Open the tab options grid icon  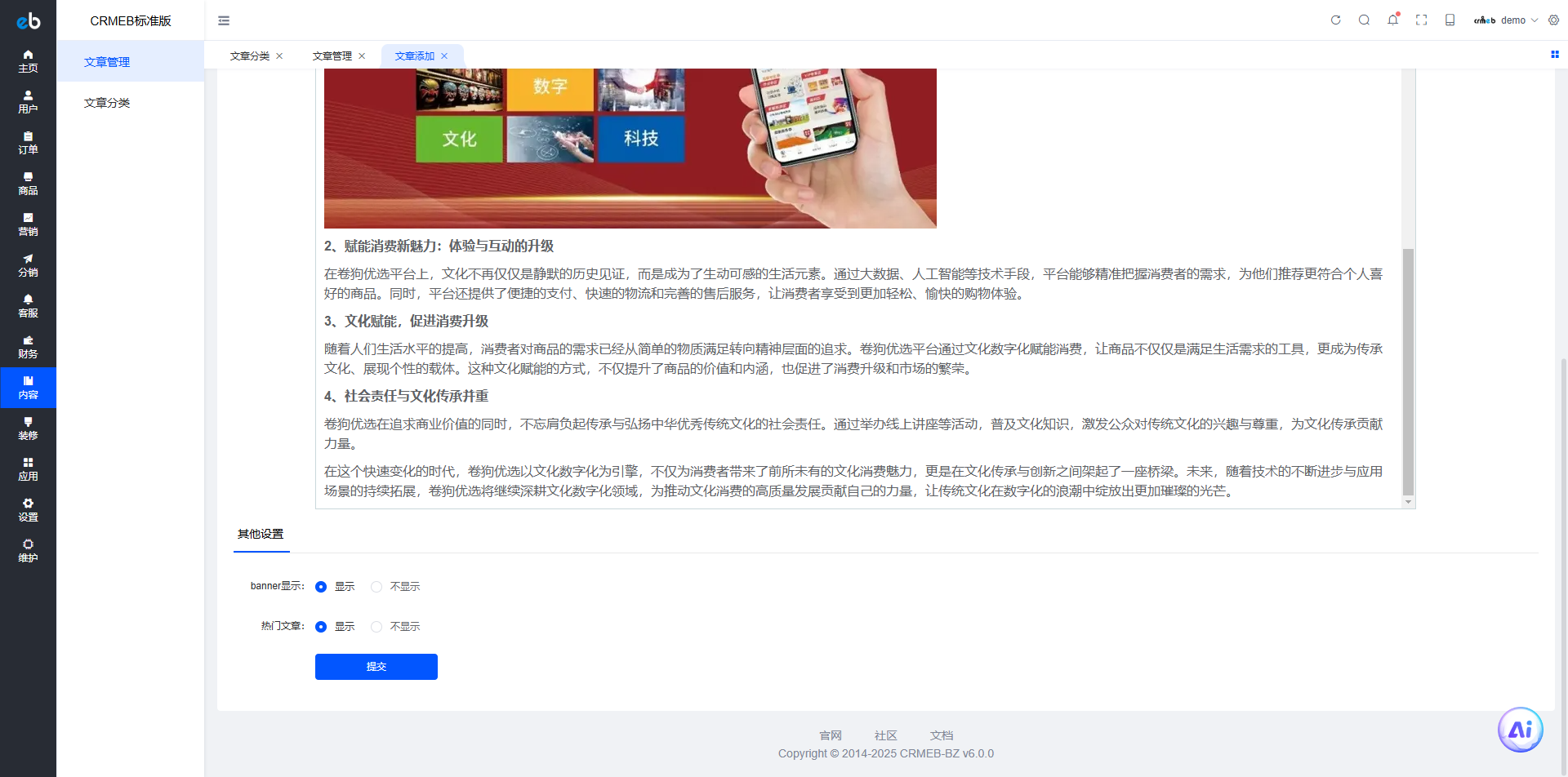[1555, 55]
